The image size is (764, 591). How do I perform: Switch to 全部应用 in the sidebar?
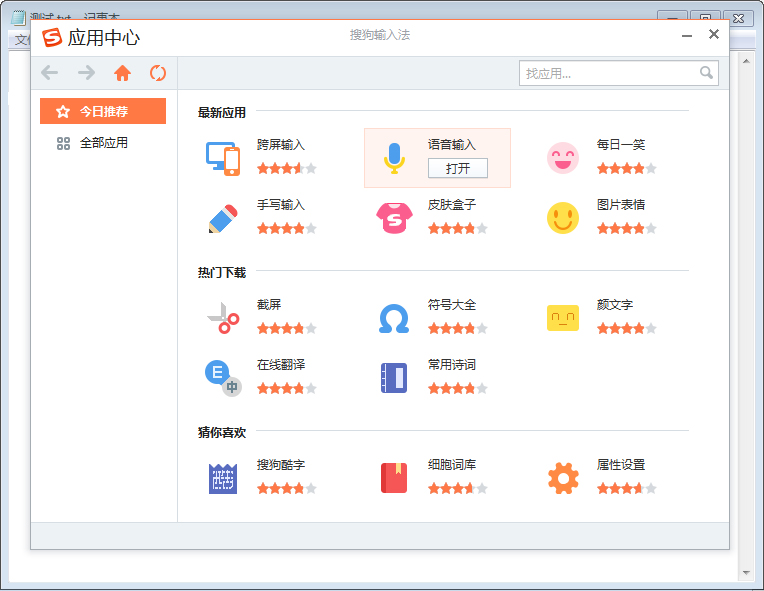(x=103, y=143)
